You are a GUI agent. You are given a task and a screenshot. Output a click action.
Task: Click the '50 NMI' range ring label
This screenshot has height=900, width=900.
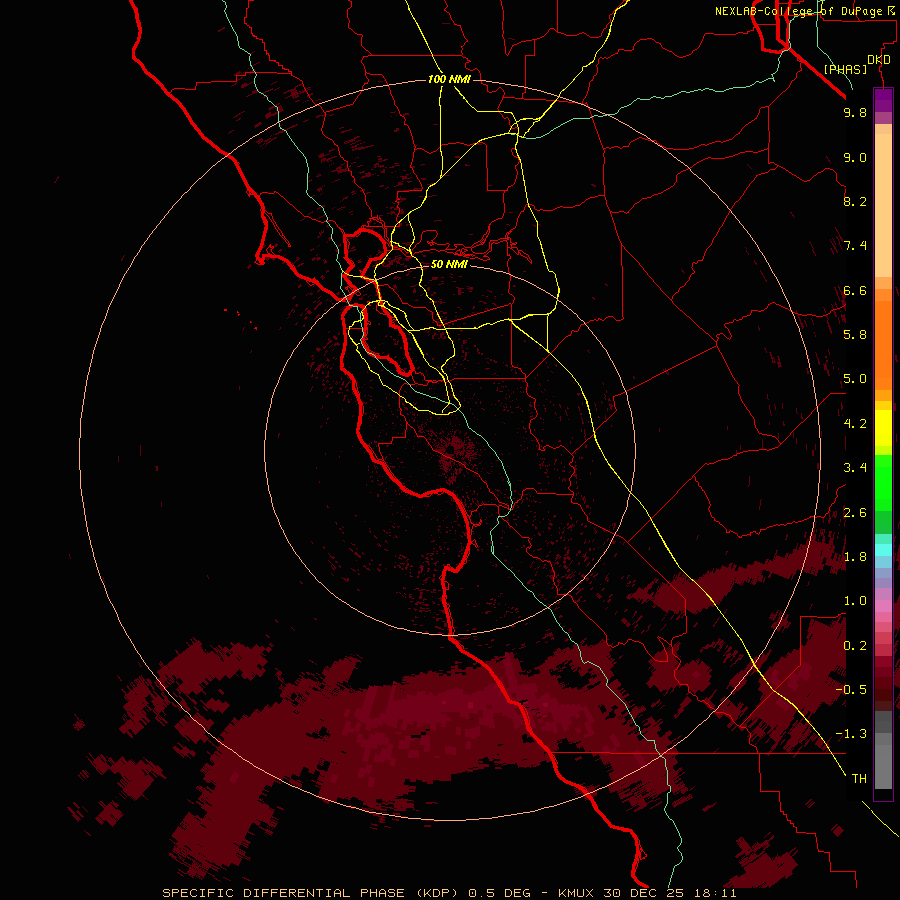(x=449, y=264)
